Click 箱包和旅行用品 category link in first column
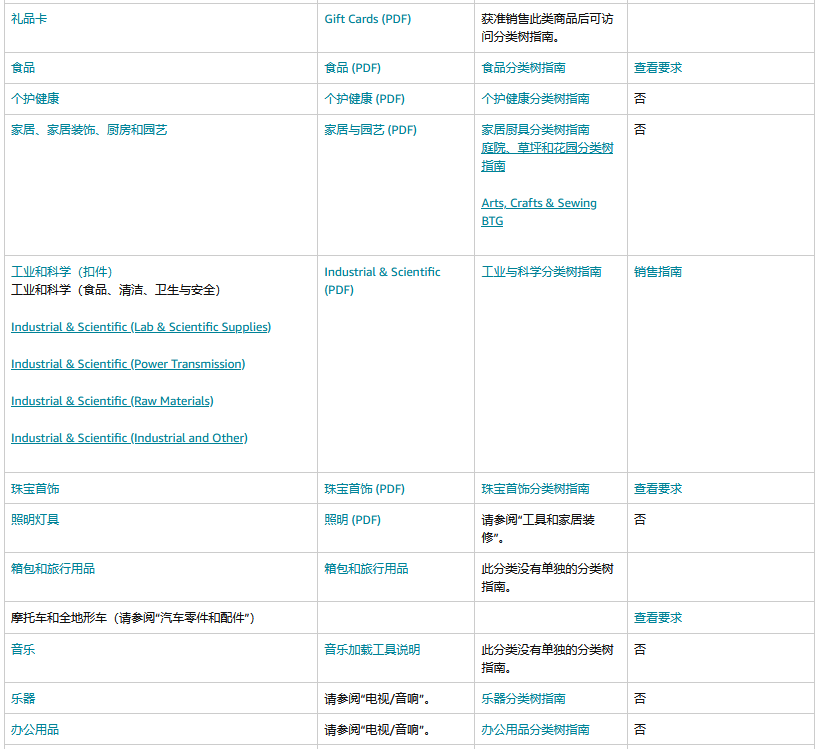The image size is (819, 749). coord(53,569)
